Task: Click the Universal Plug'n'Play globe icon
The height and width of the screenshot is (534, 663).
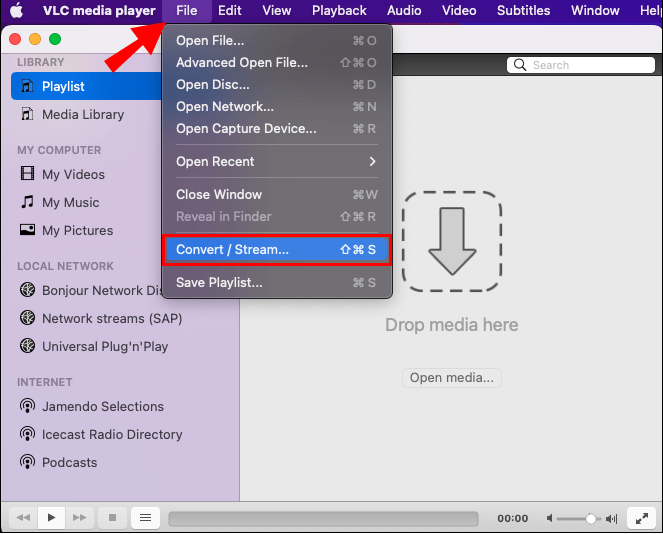Action: 27,345
